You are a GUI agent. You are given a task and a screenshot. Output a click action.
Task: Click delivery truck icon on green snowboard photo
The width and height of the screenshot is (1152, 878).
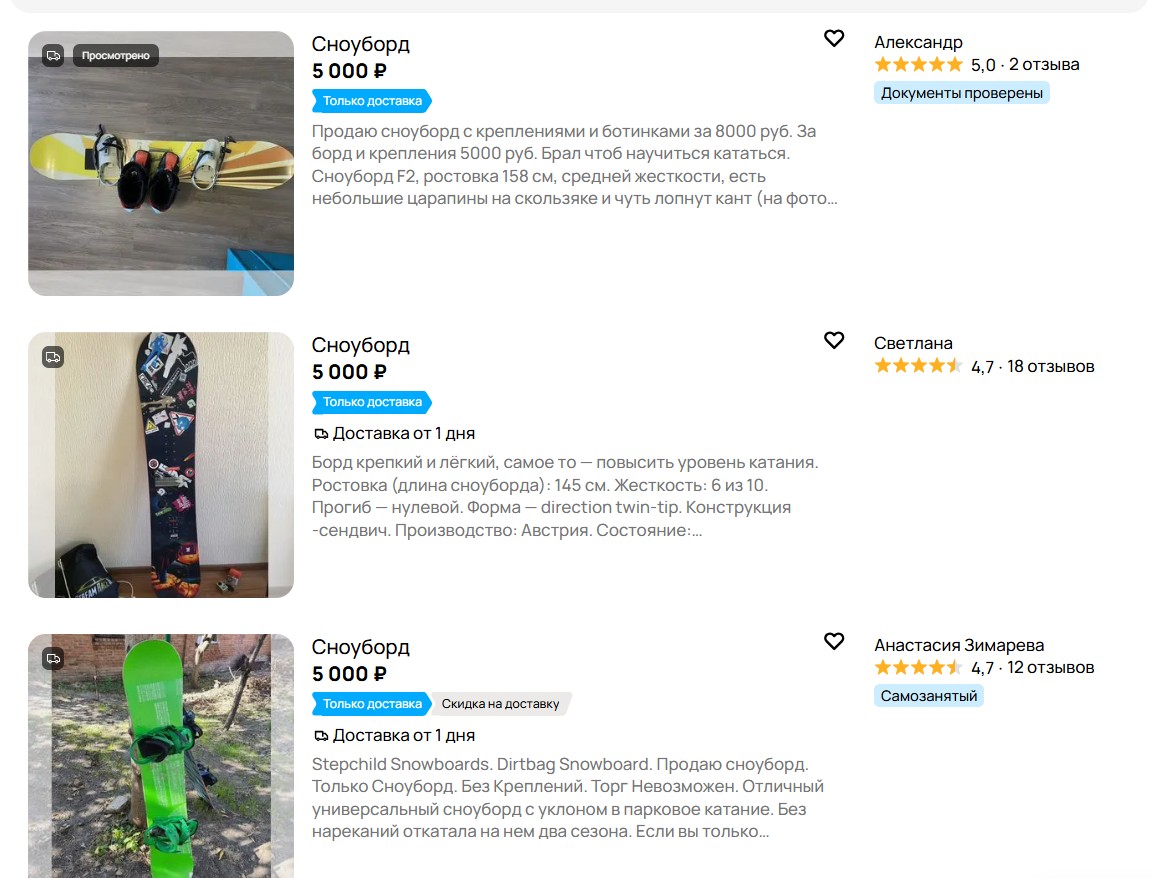click(53, 658)
